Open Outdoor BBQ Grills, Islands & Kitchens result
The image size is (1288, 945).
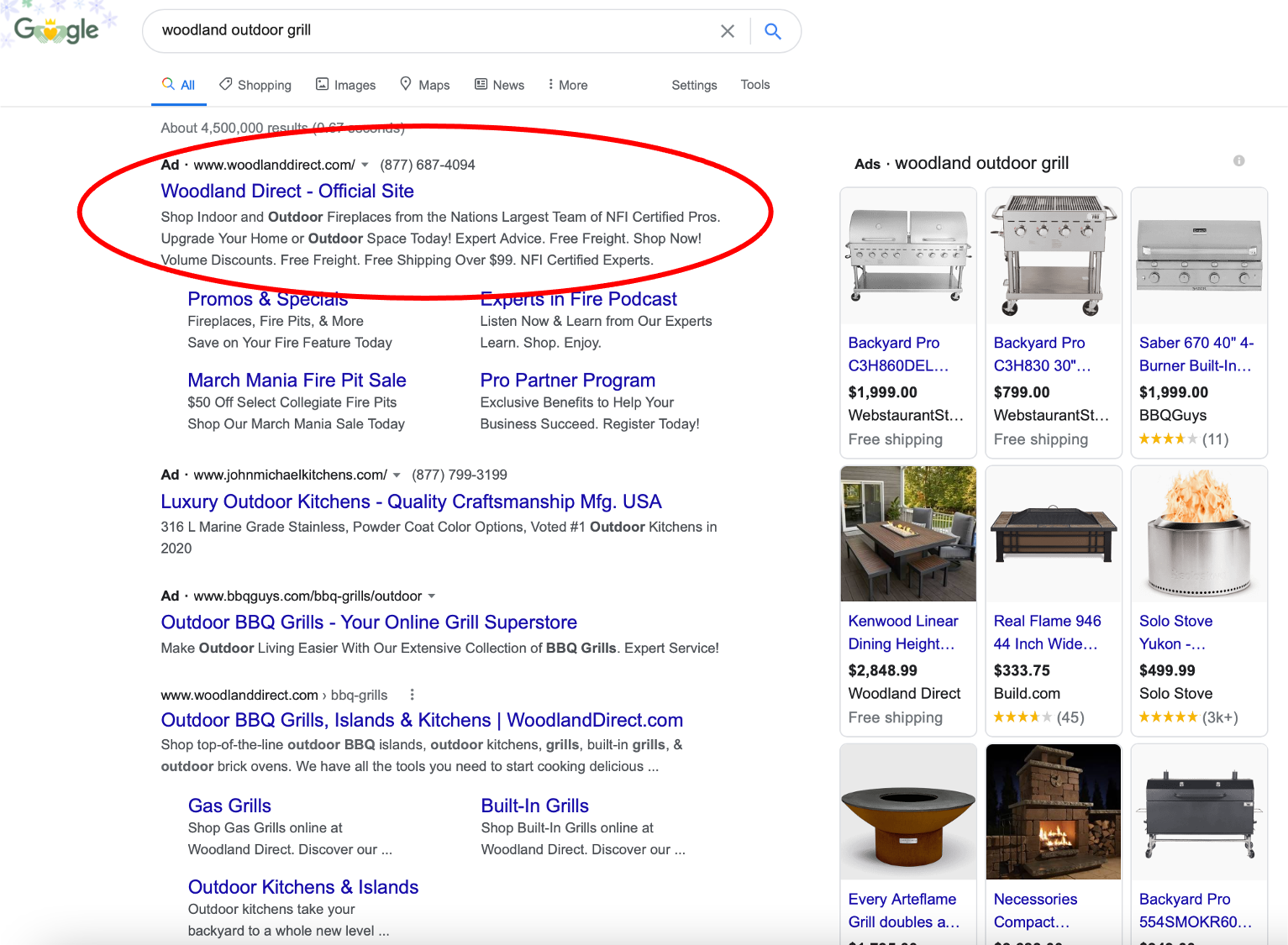[422, 720]
